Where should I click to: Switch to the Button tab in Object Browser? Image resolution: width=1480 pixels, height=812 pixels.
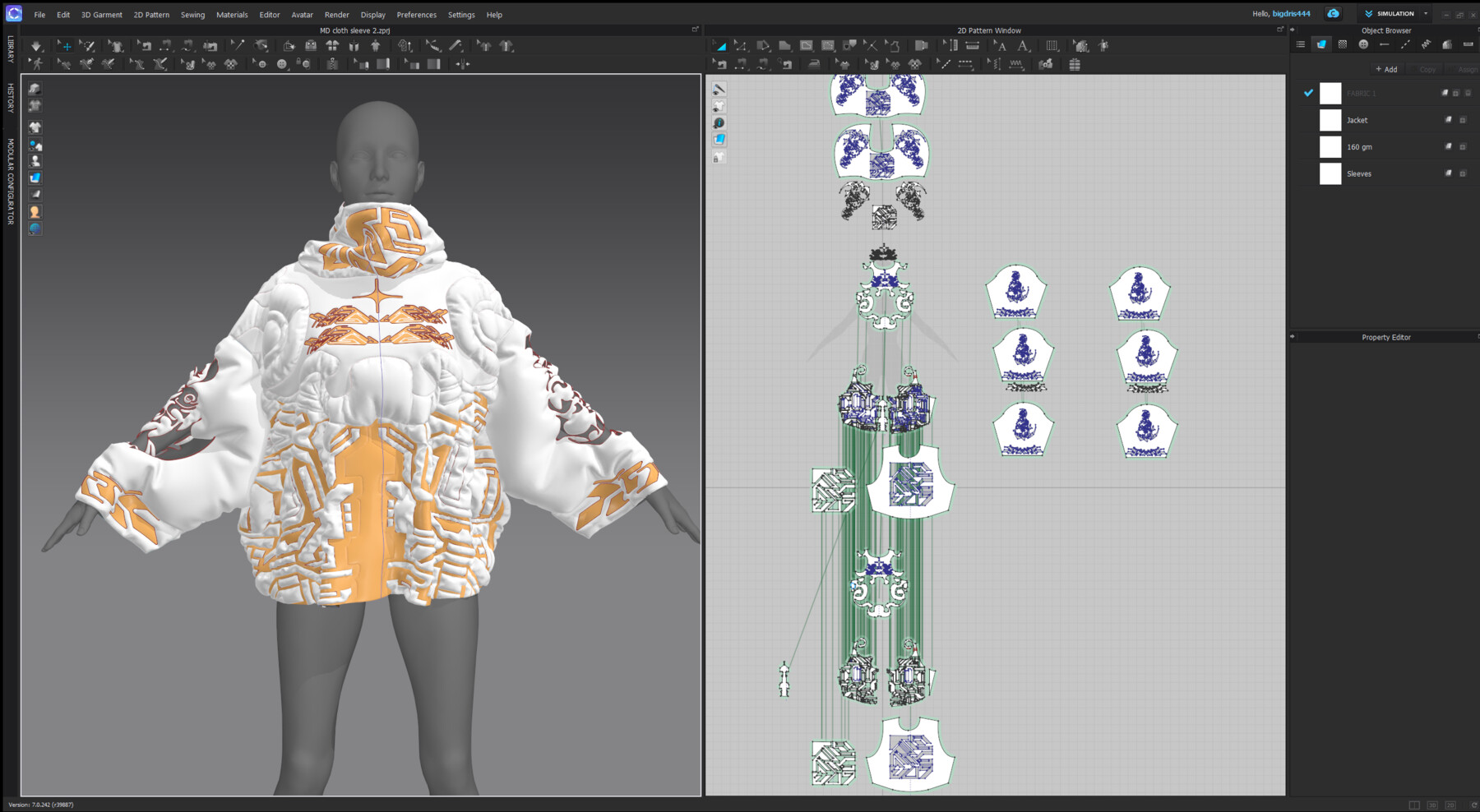click(1362, 44)
